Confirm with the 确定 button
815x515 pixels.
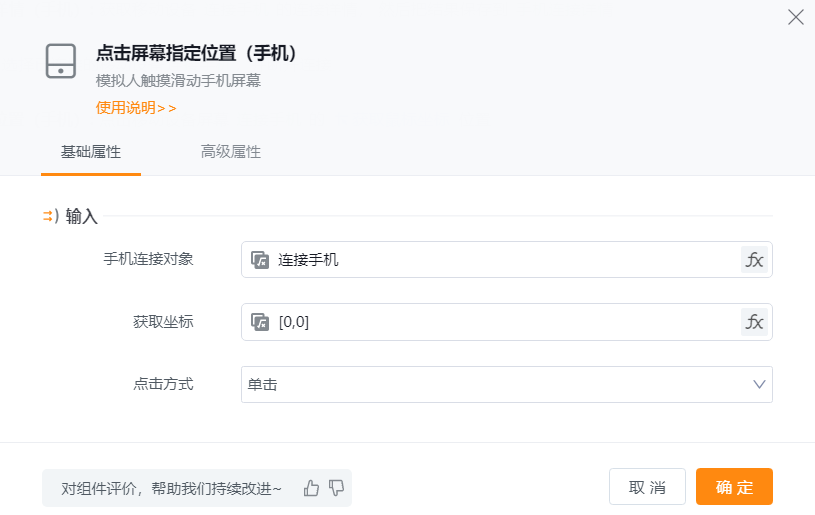[734, 487]
